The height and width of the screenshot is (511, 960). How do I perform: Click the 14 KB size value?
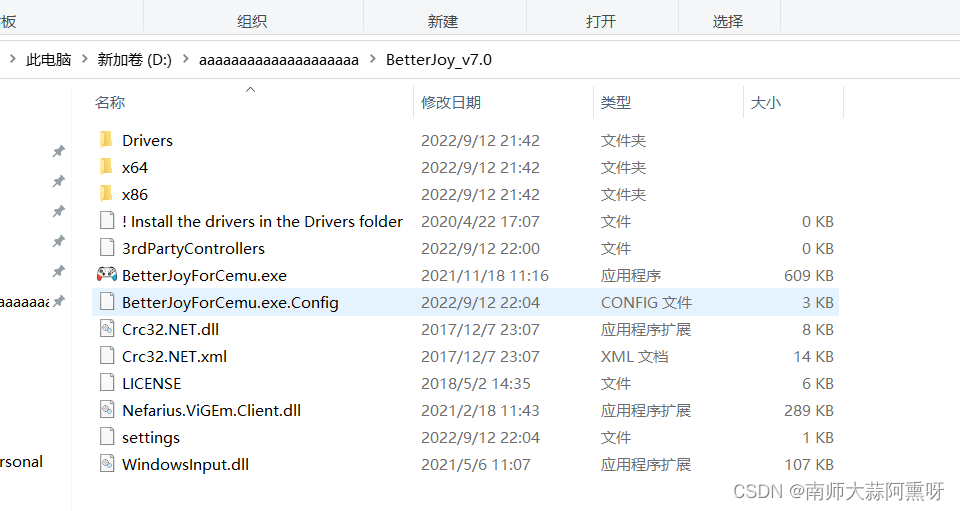pos(814,356)
